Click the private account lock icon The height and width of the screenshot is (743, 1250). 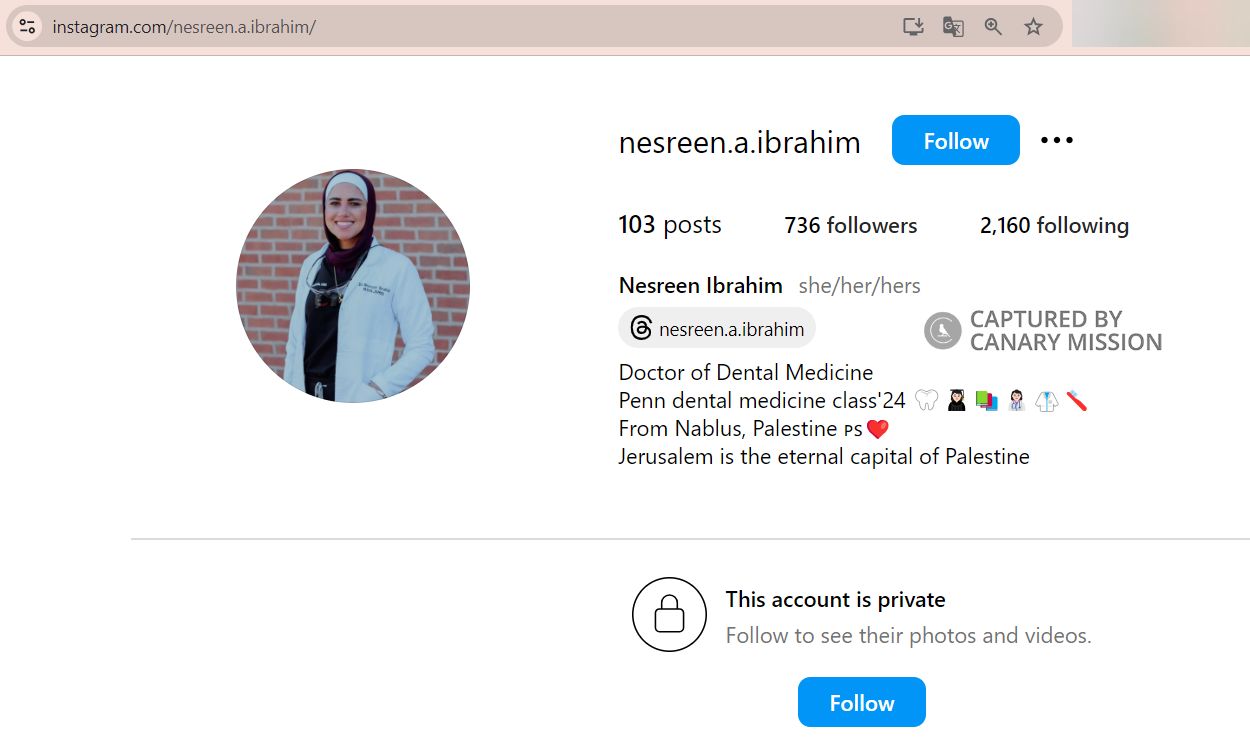(x=669, y=615)
